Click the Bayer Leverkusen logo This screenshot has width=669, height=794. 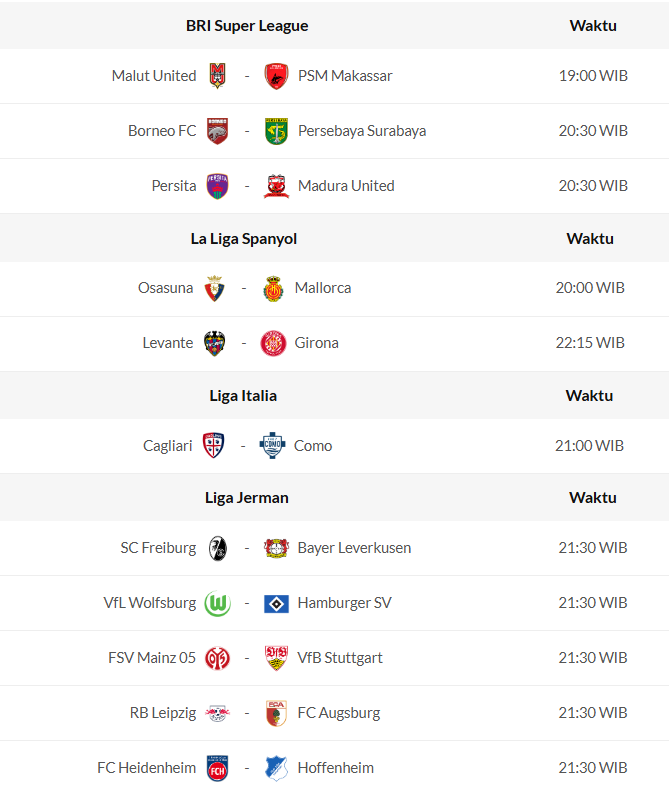click(276, 548)
